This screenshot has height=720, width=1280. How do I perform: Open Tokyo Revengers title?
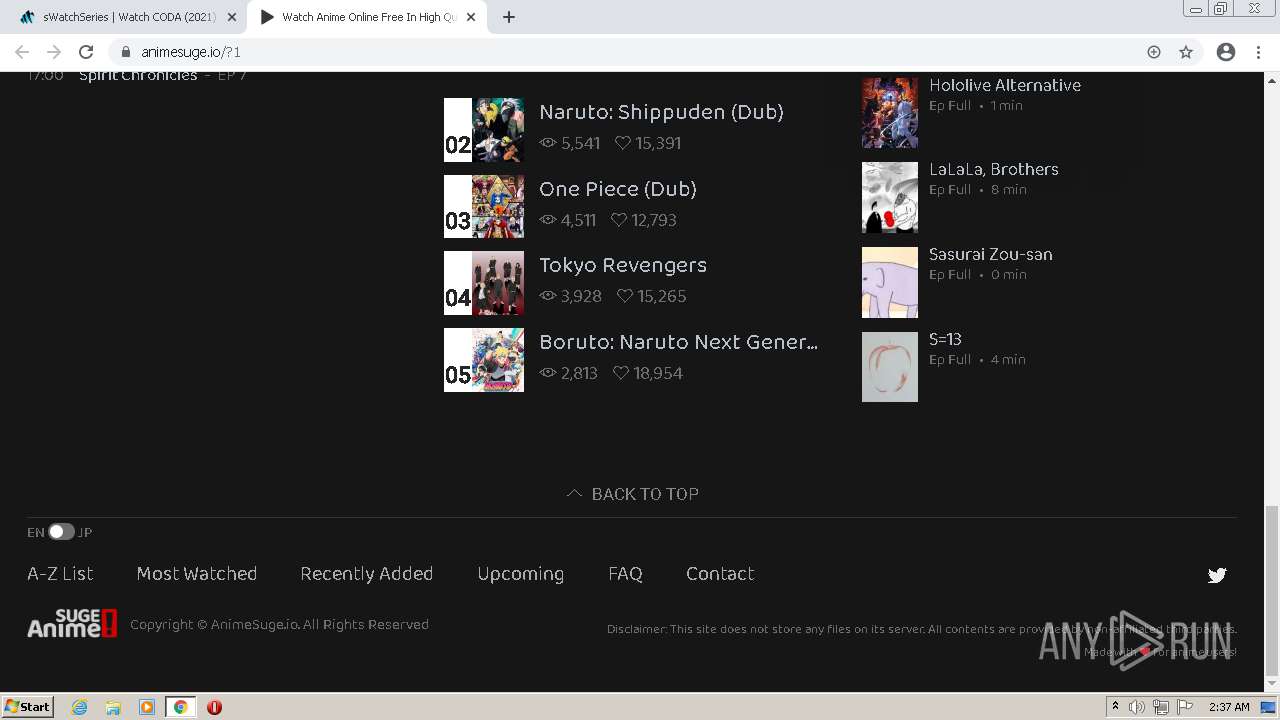[x=623, y=265]
